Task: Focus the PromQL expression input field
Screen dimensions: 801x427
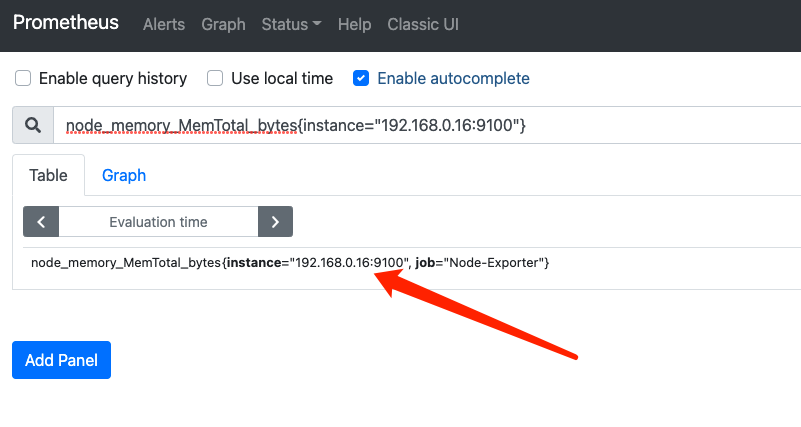Action: 420,125
